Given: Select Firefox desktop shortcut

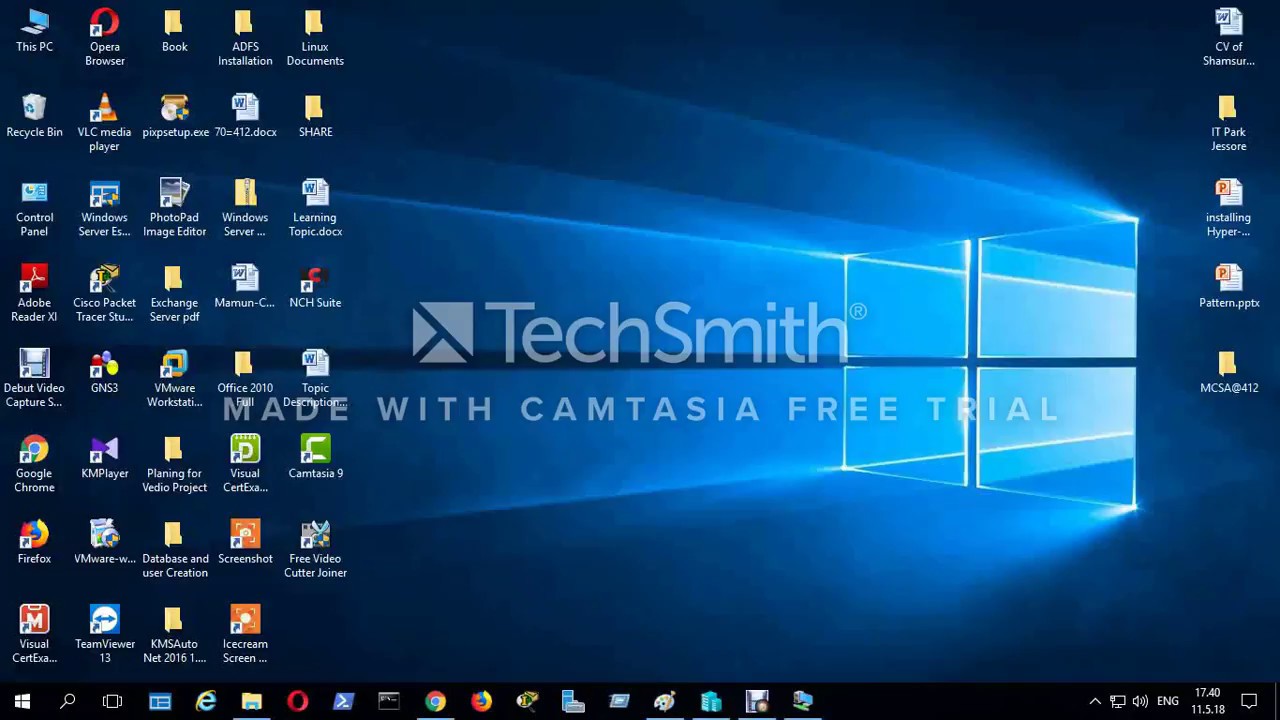Looking at the screenshot, I should (34, 543).
